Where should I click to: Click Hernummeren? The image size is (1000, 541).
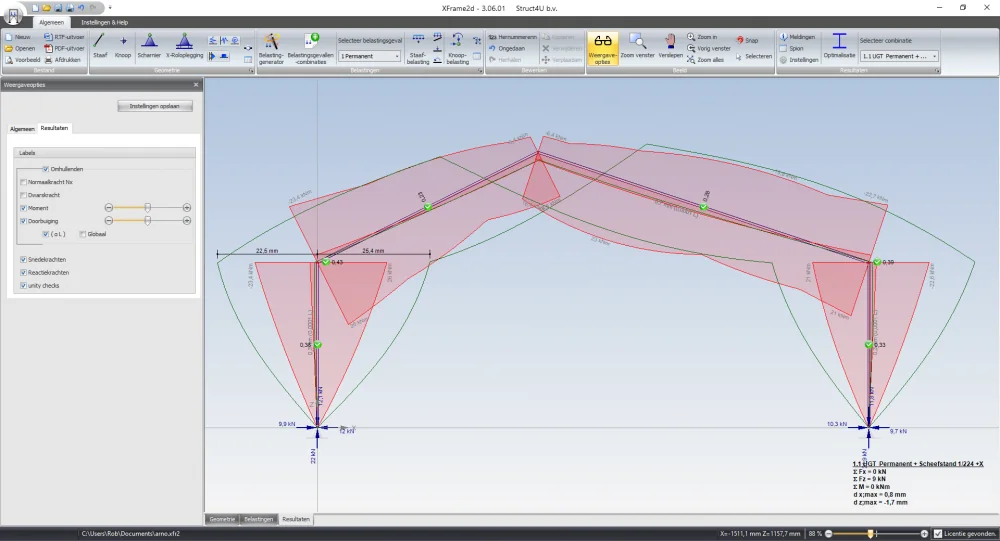pyautogui.click(x=513, y=37)
